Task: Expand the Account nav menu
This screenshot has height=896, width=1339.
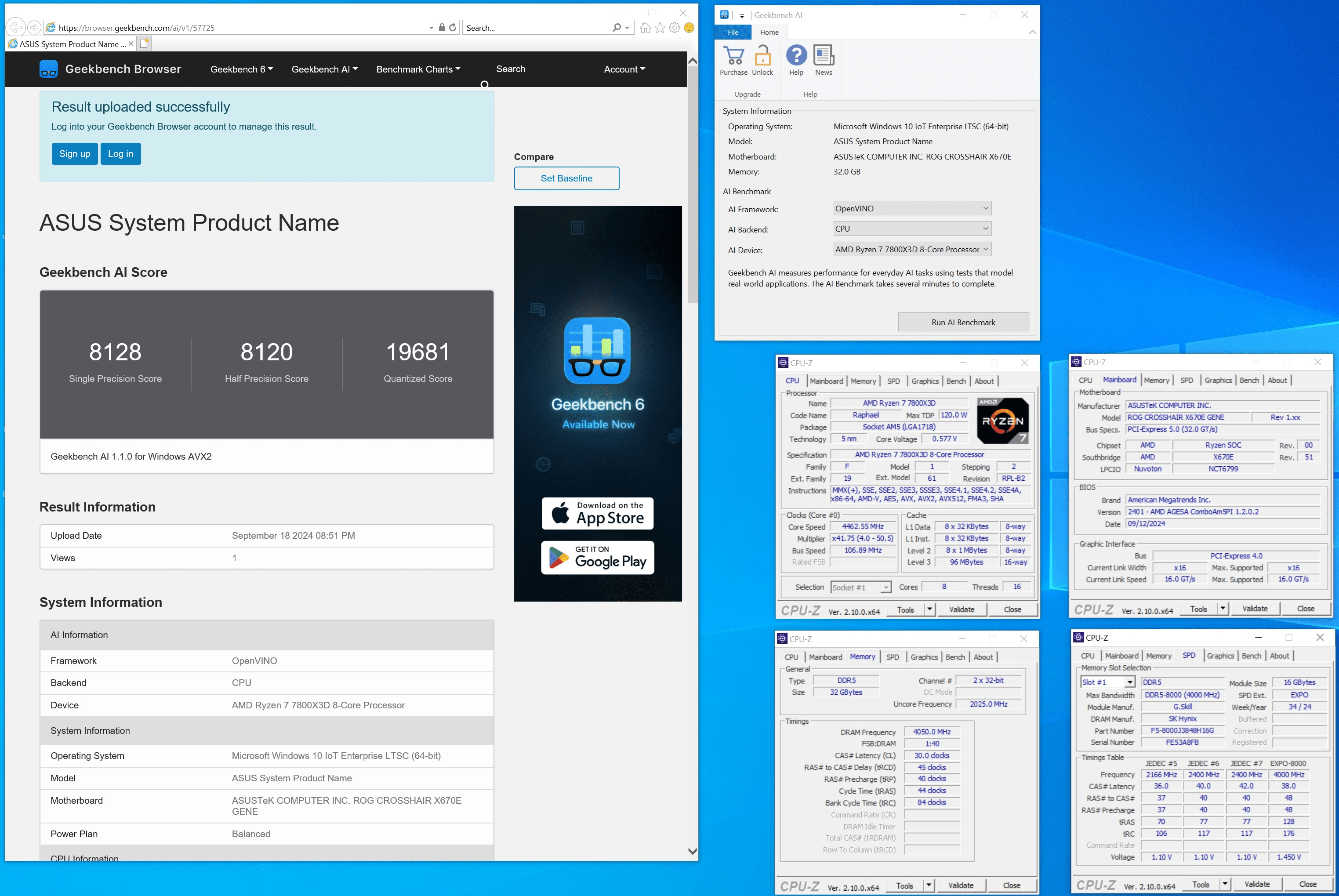Action: (624, 69)
